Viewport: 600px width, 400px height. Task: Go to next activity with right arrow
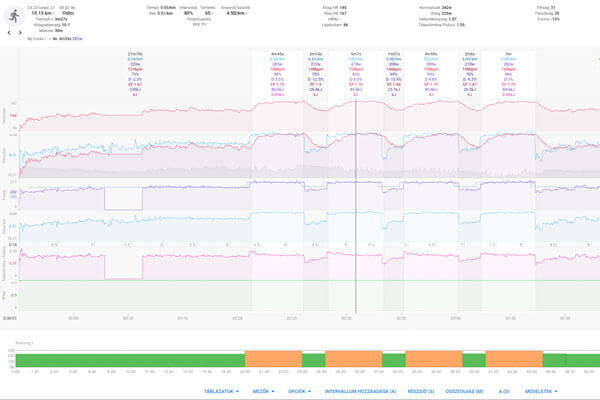coord(22,32)
